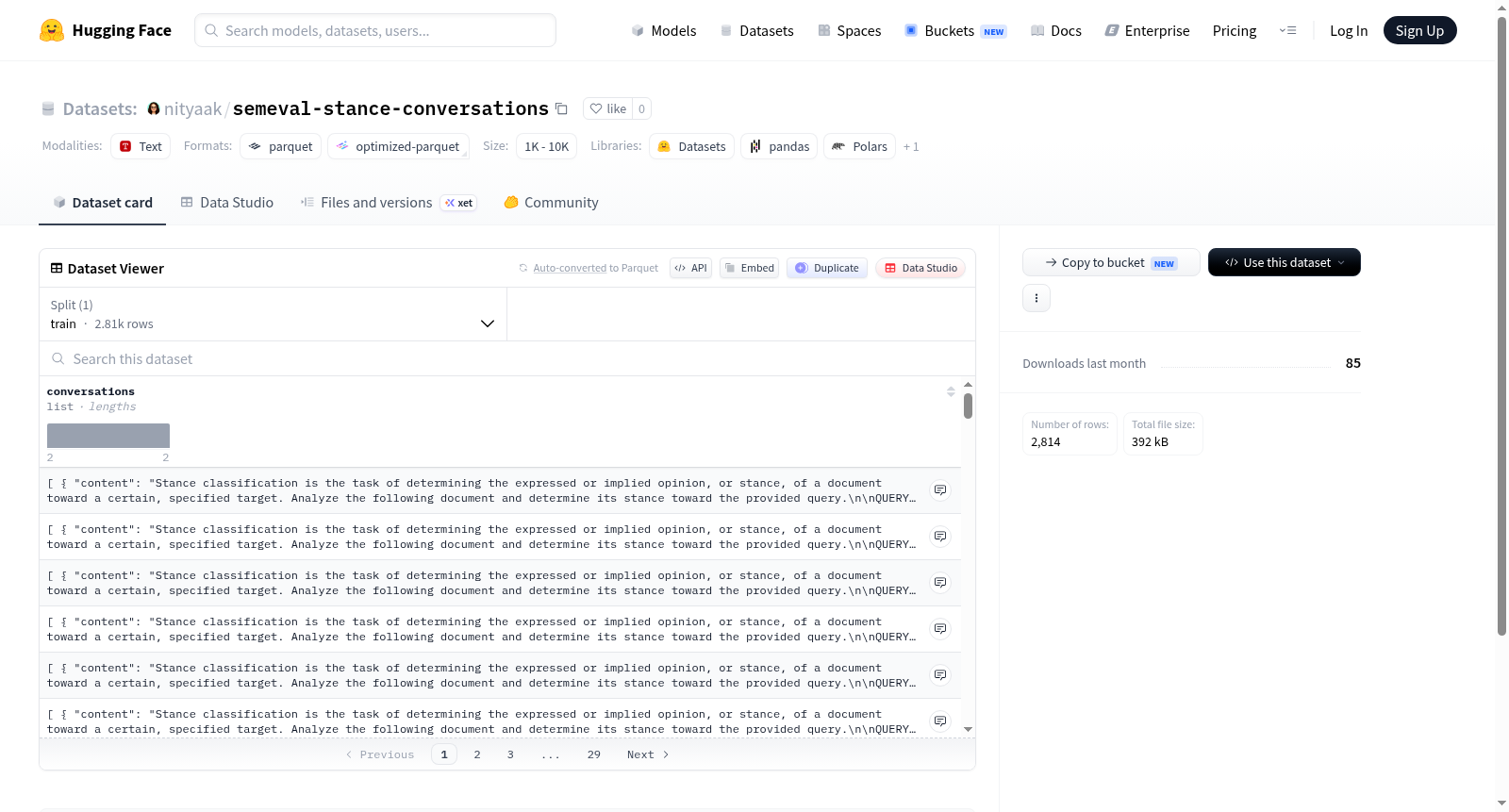Jump to page 29 of the dataset
Image resolution: width=1509 pixels, height=812 pixels.
[x=594, y=754]
